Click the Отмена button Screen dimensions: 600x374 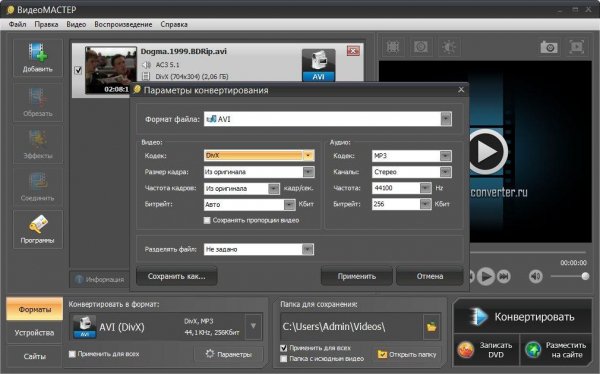point(430,276)
